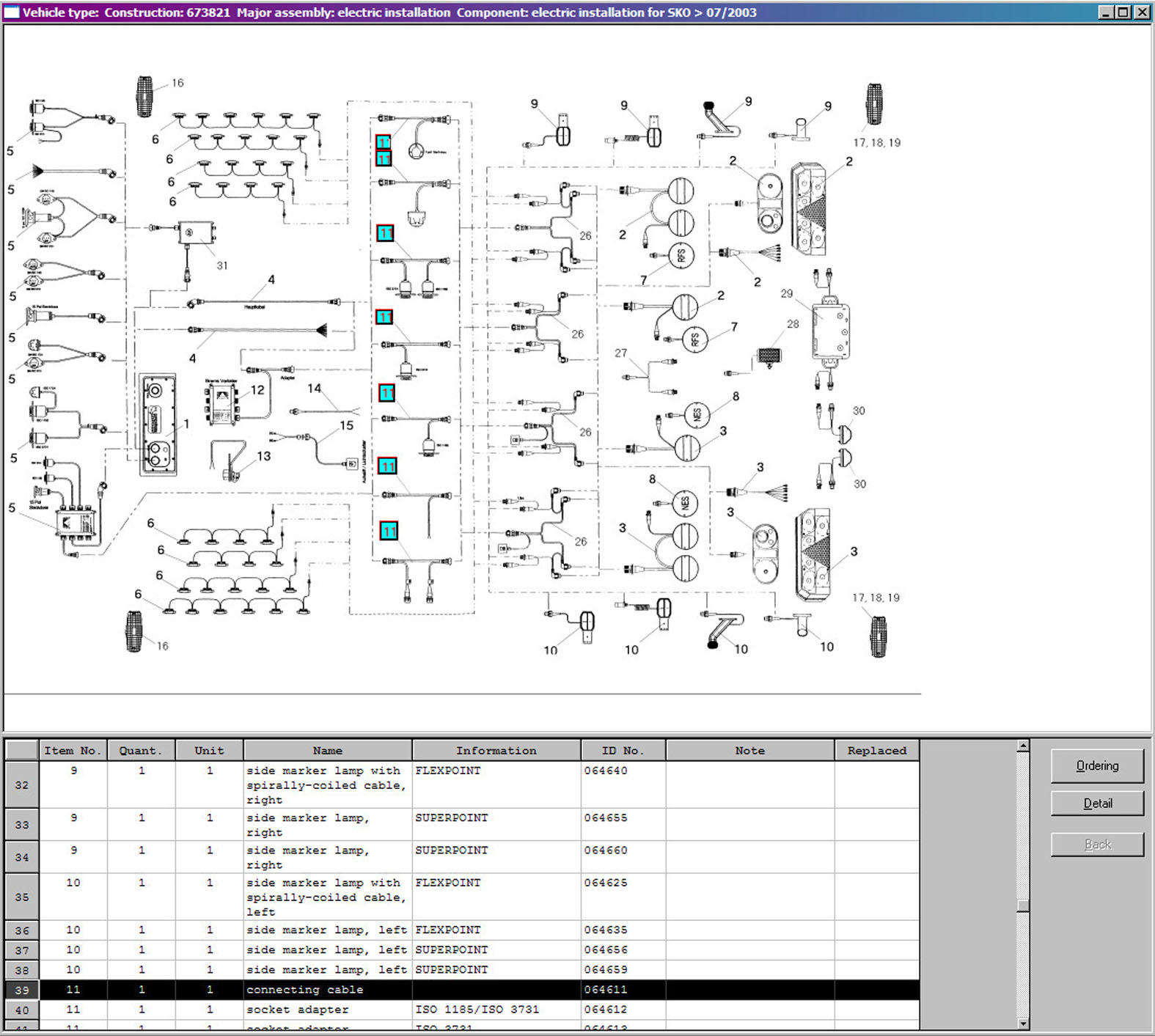Click the Name column header
The width and height of the screenshot is (1155, 1036).
tap(327, 750)
